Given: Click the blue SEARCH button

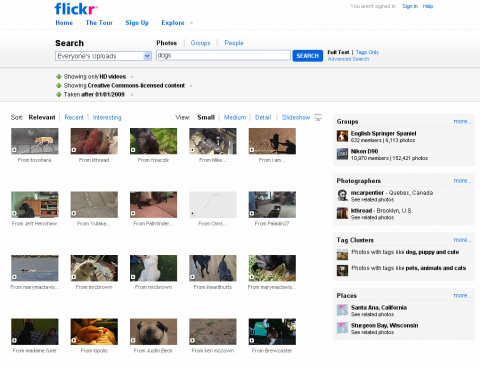Looking at the screenshot, I should point(307,56).
